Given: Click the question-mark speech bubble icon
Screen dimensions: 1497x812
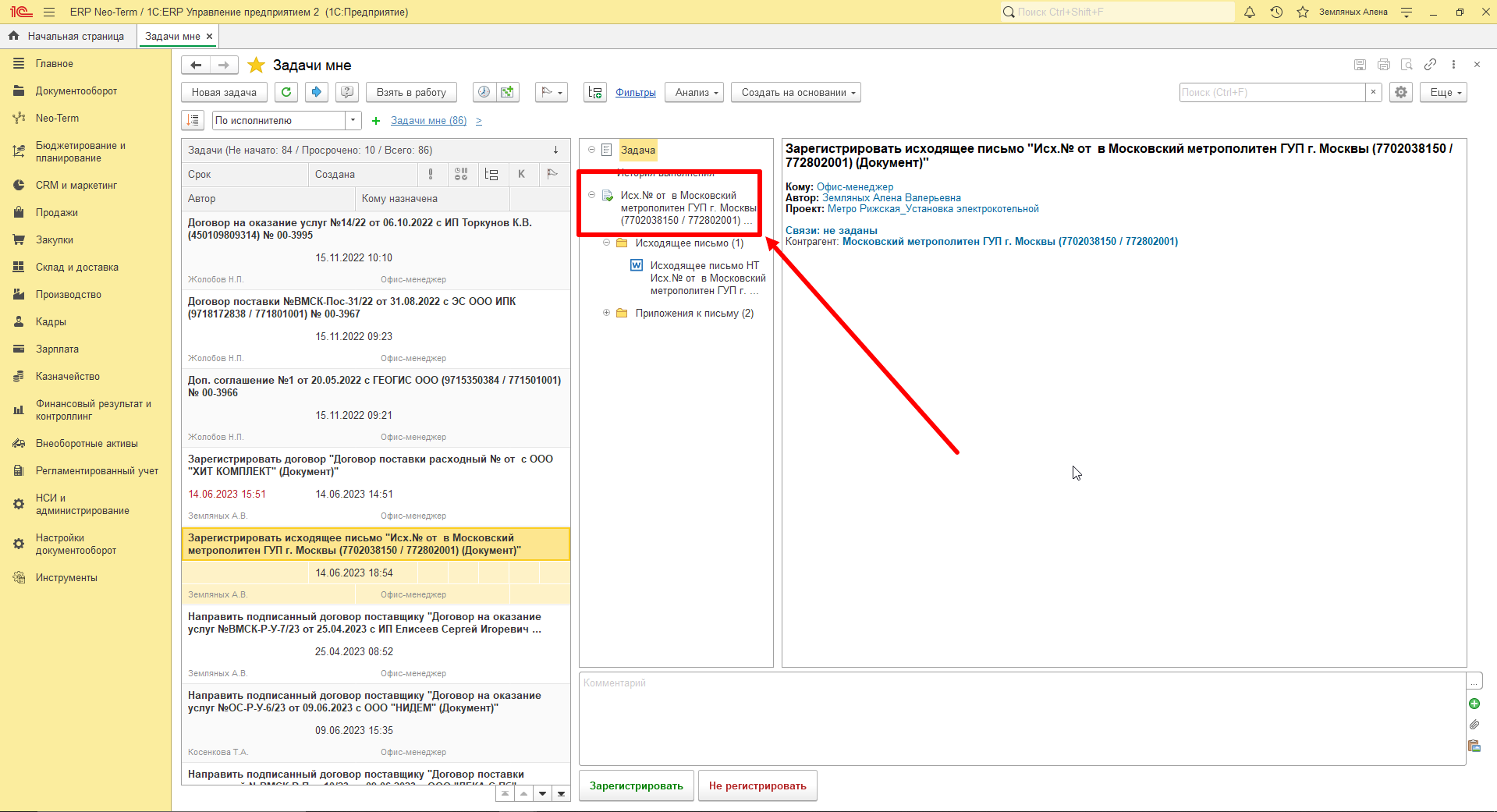Looking at the screenshot, I should pos(347,92).
